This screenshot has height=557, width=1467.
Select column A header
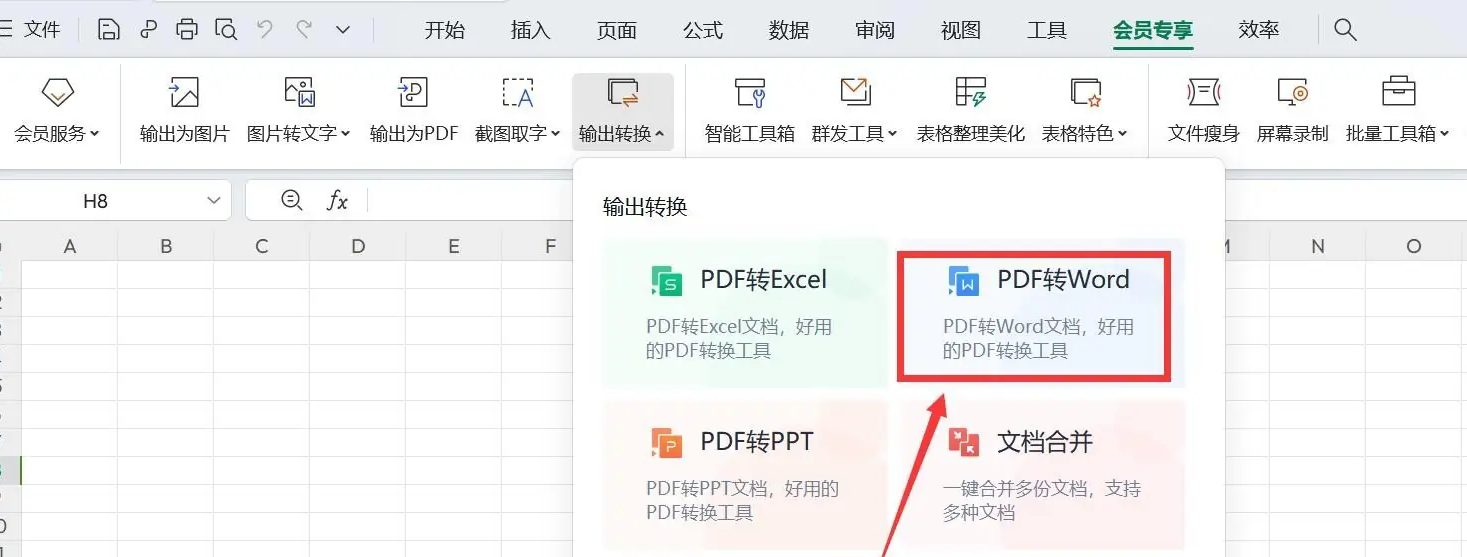[70, 246]
